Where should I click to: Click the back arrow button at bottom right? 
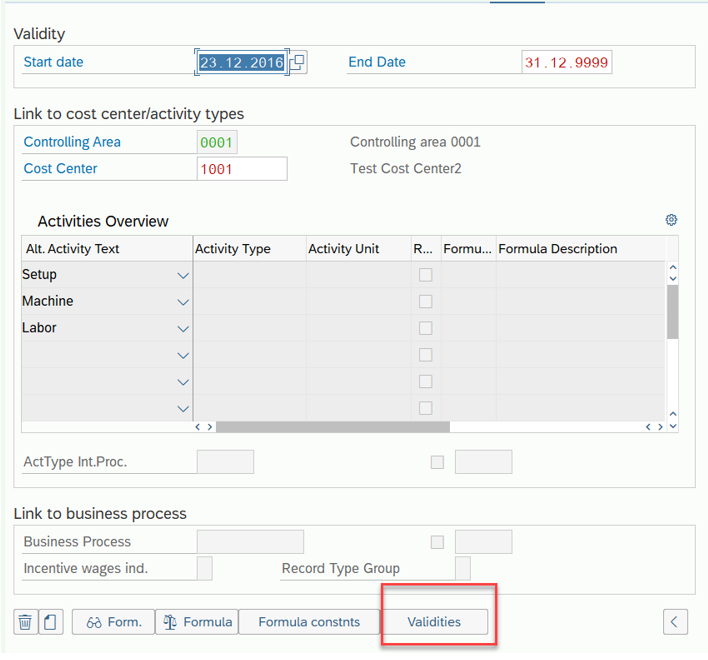point(675,622)
